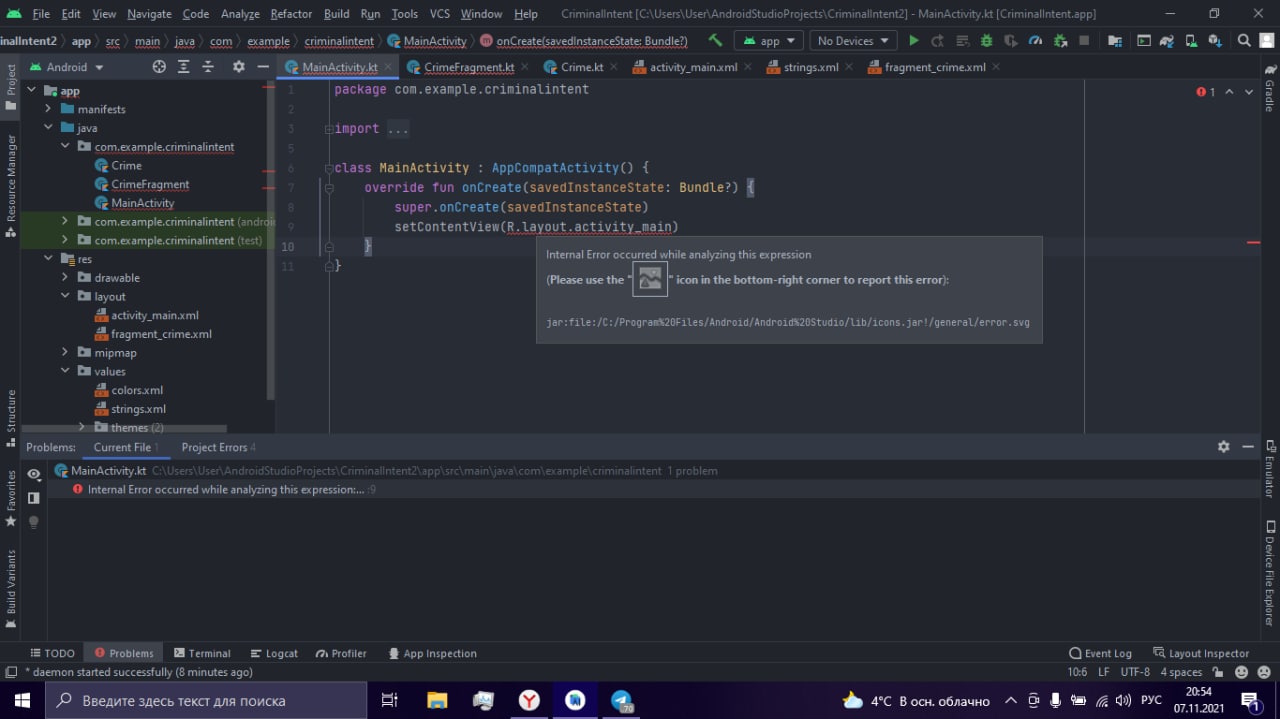Viewport: 1280px width, 719px height.
Task: Open the app run configuration dropdown
Action: coord(768,41)
